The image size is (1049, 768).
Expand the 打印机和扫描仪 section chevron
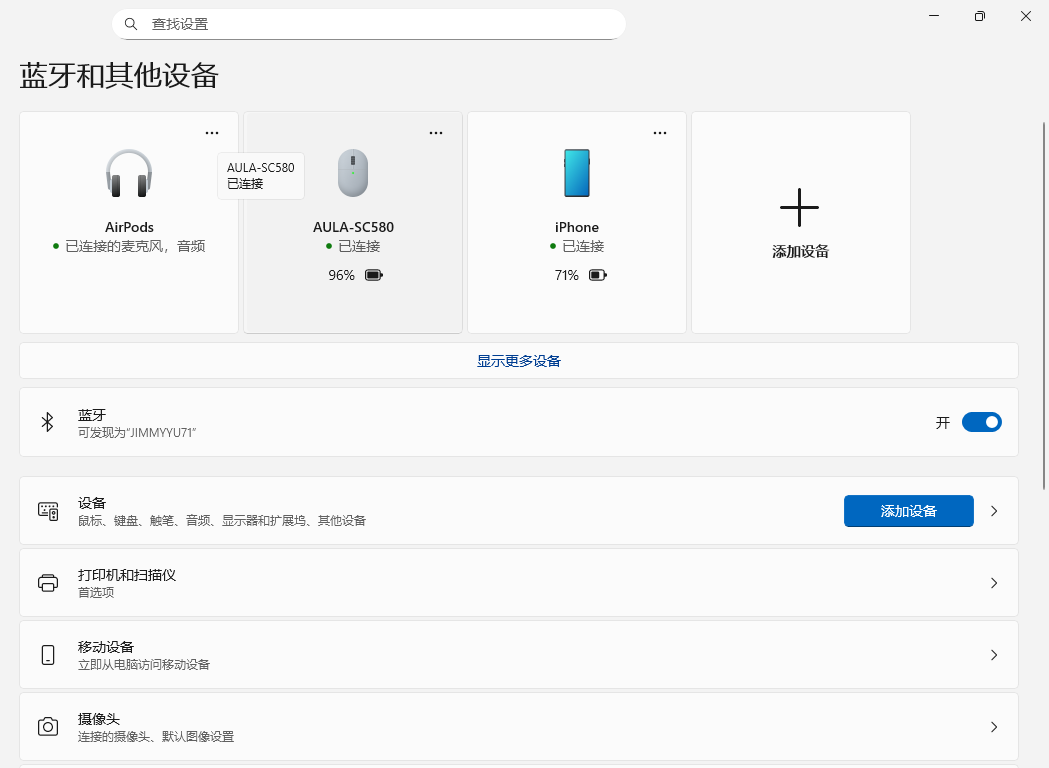point(994,583)
